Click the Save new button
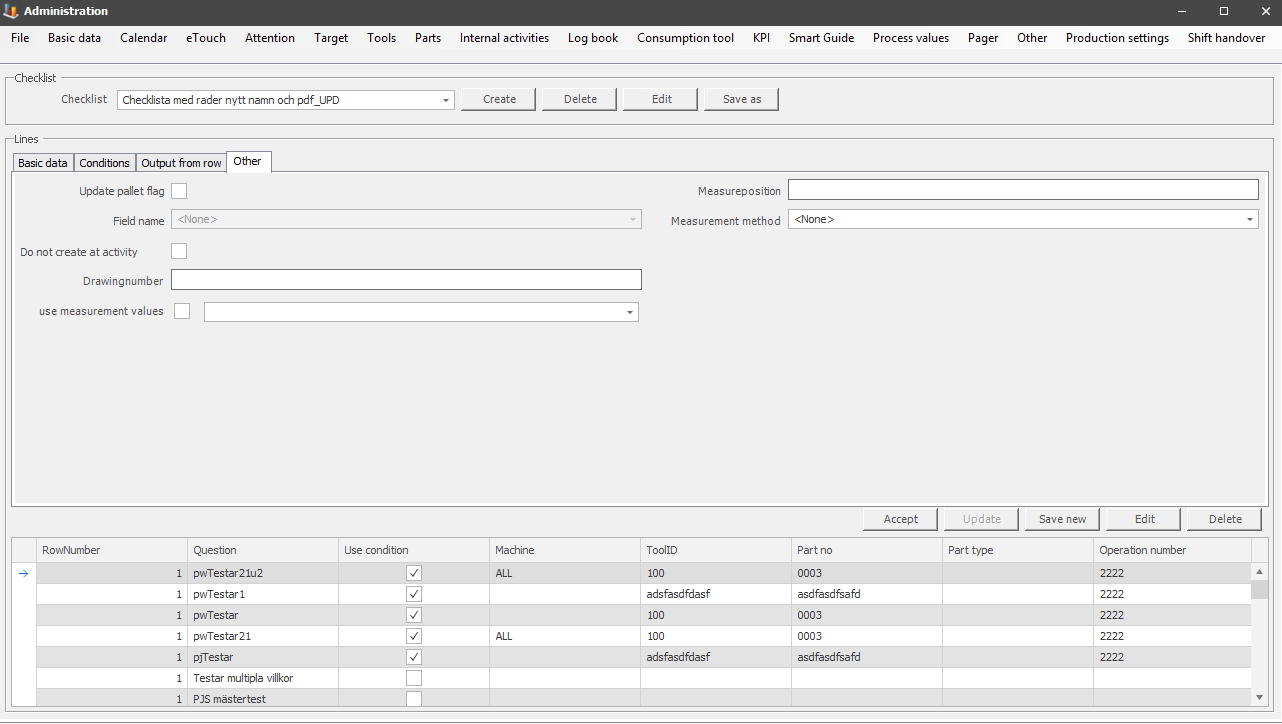 (x=1062, y=519)
